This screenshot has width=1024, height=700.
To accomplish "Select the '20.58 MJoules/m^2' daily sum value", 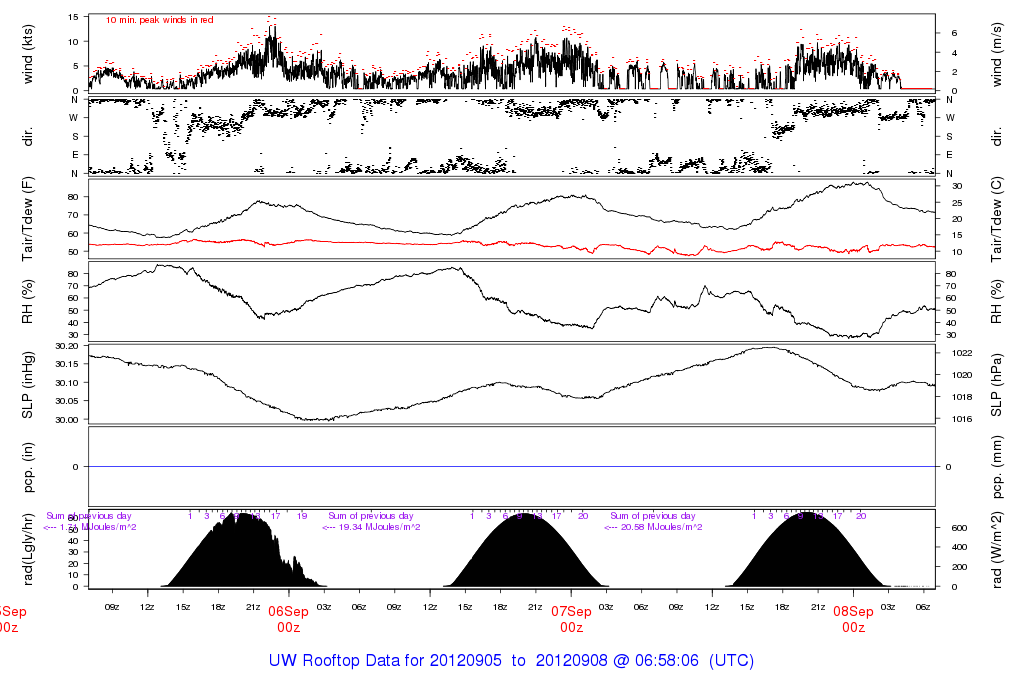I will click(x=662, y=527).
